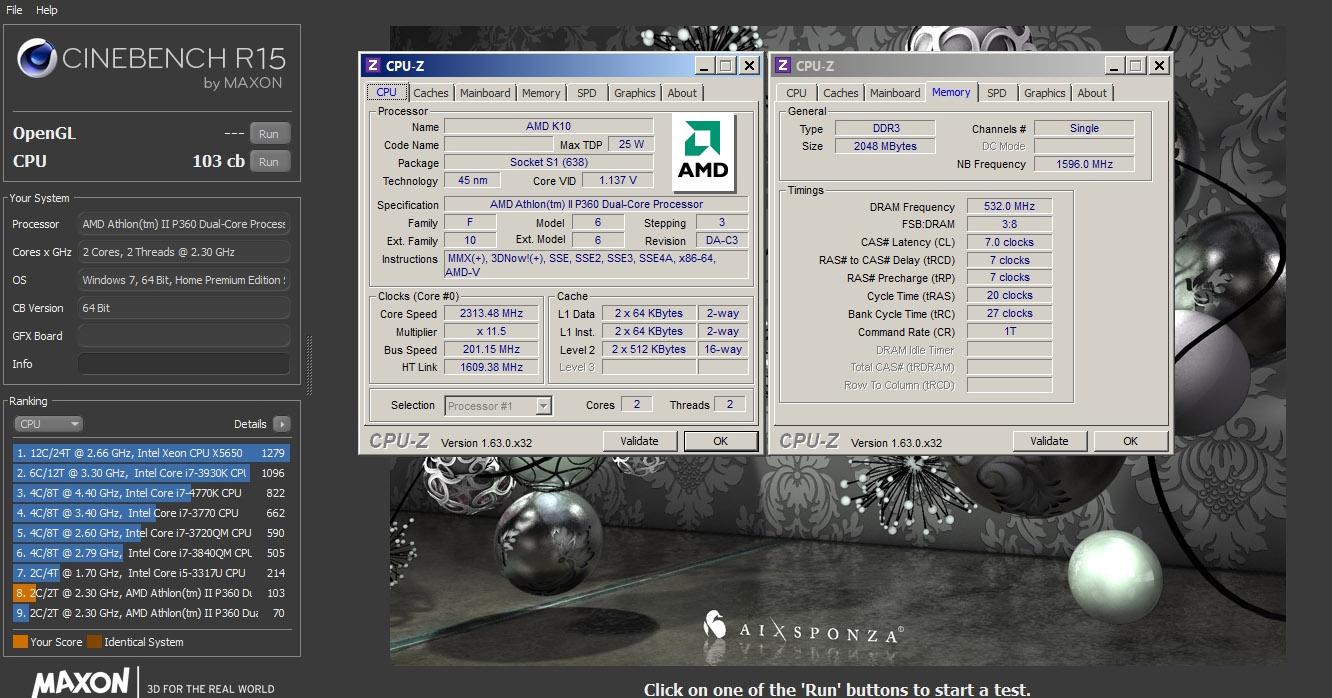Open the File menu in Cinebench
The width and height of the screenshot is (1332, 698).
14,10
